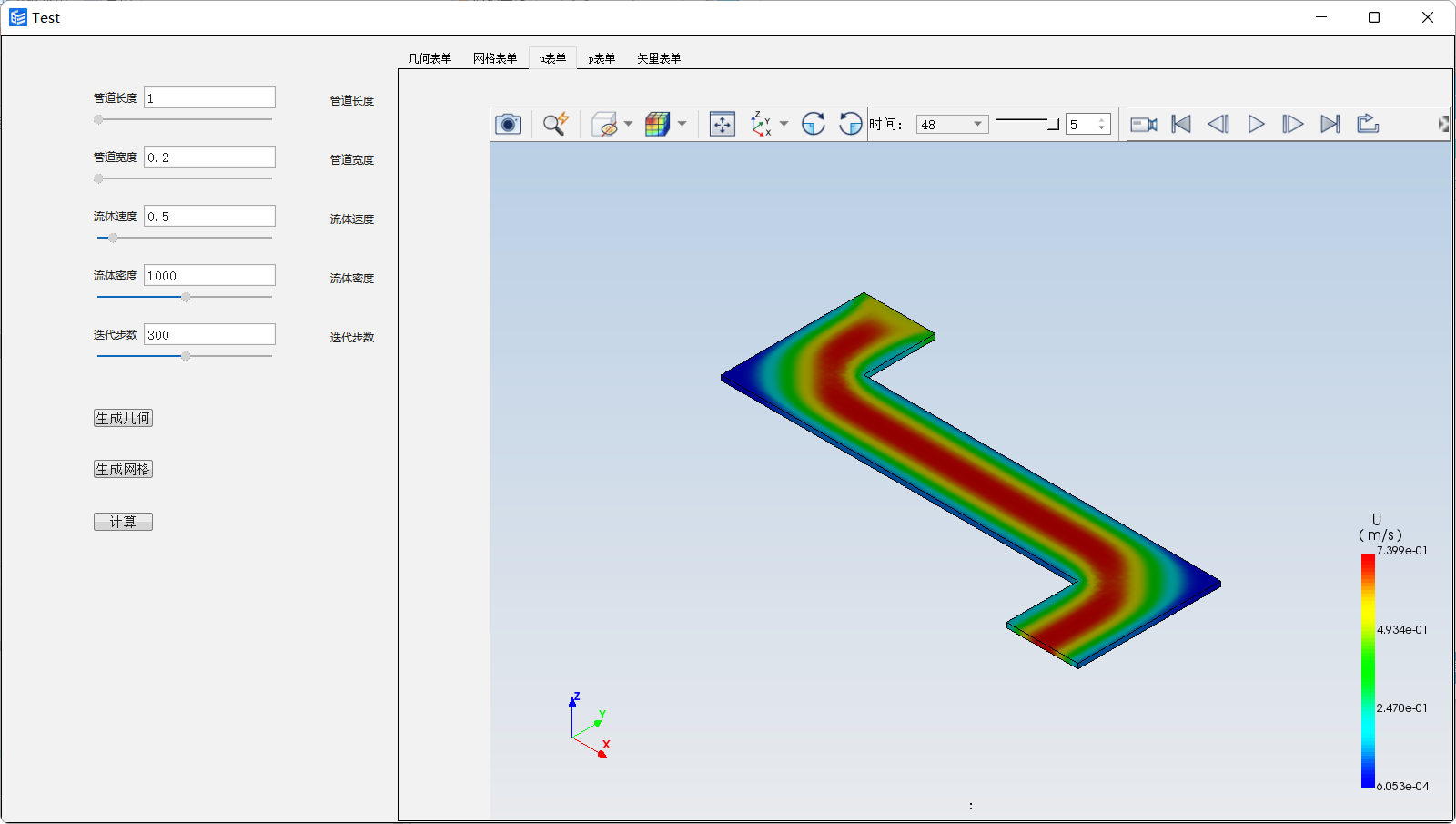Minimize the Test window
Screen dimensions: 1456x824
(1321, 17)
